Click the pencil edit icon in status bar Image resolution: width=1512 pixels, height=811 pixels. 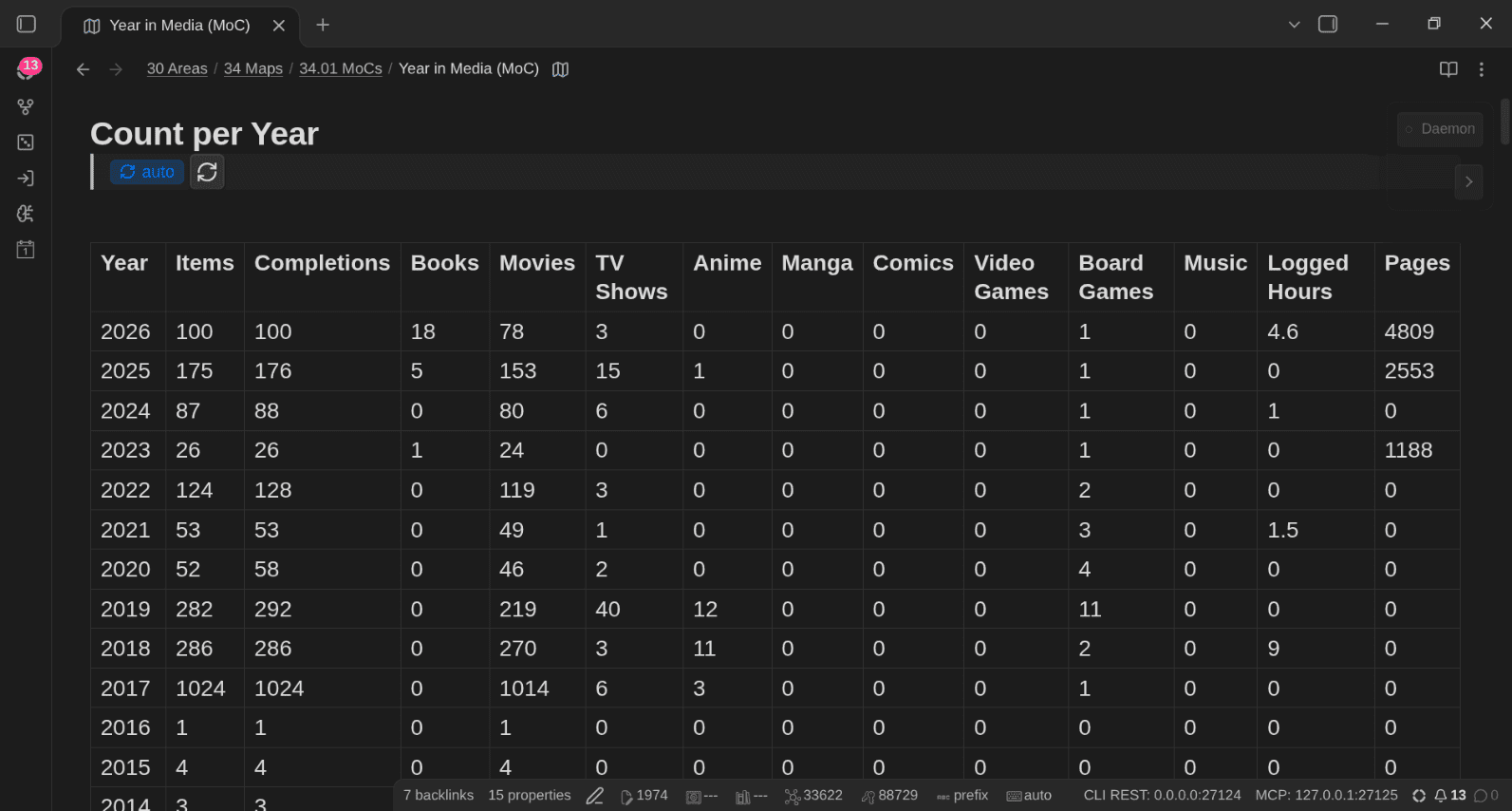point(595,796)
